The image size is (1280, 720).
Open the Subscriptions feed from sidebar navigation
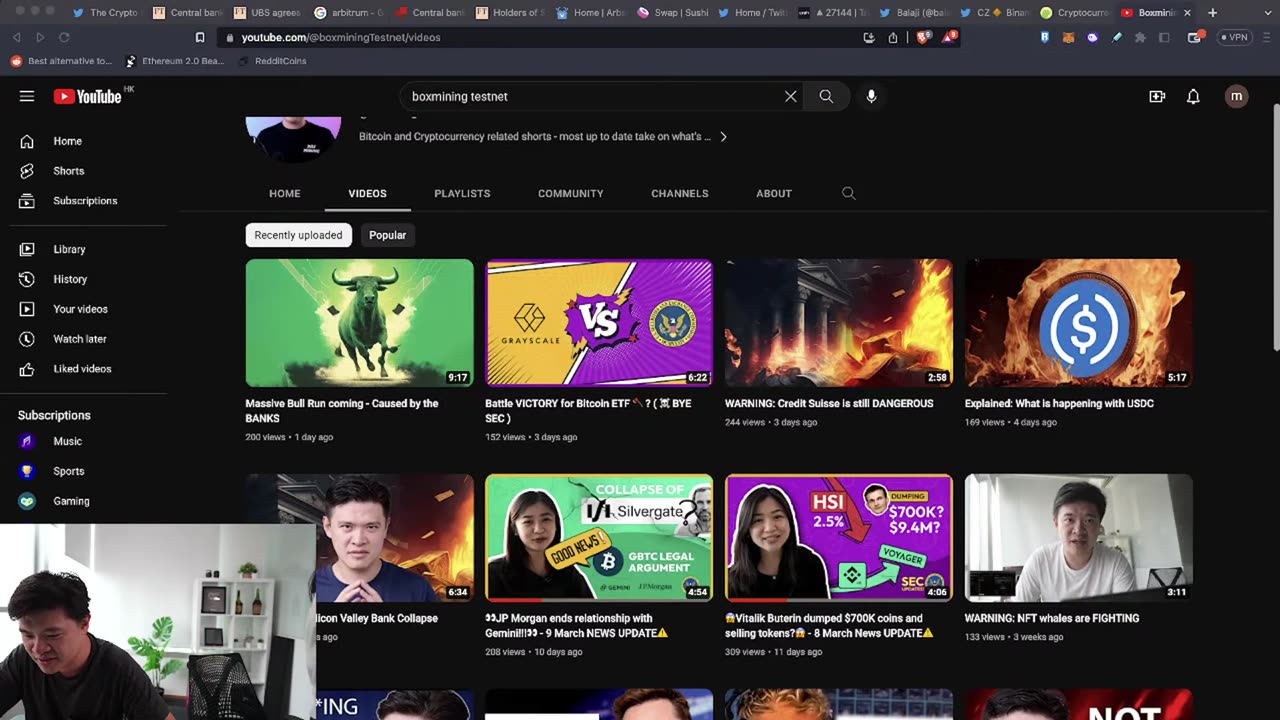point(84,201)
